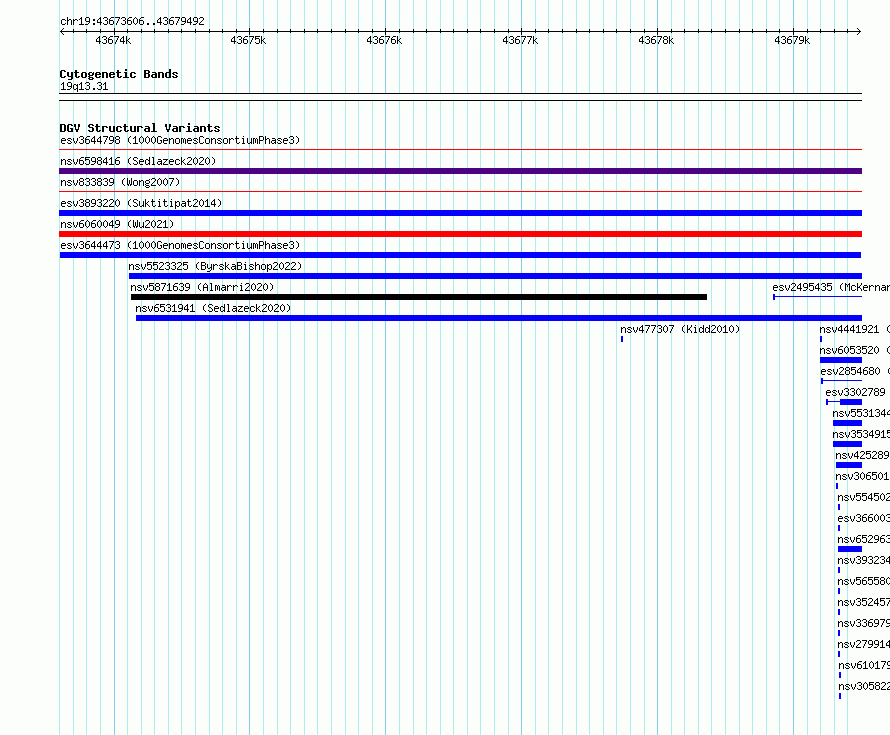This screenshot has width=890, height=735.
Task: Select the blue bar under nsv425289 label
Action: [x=849, y=465]
